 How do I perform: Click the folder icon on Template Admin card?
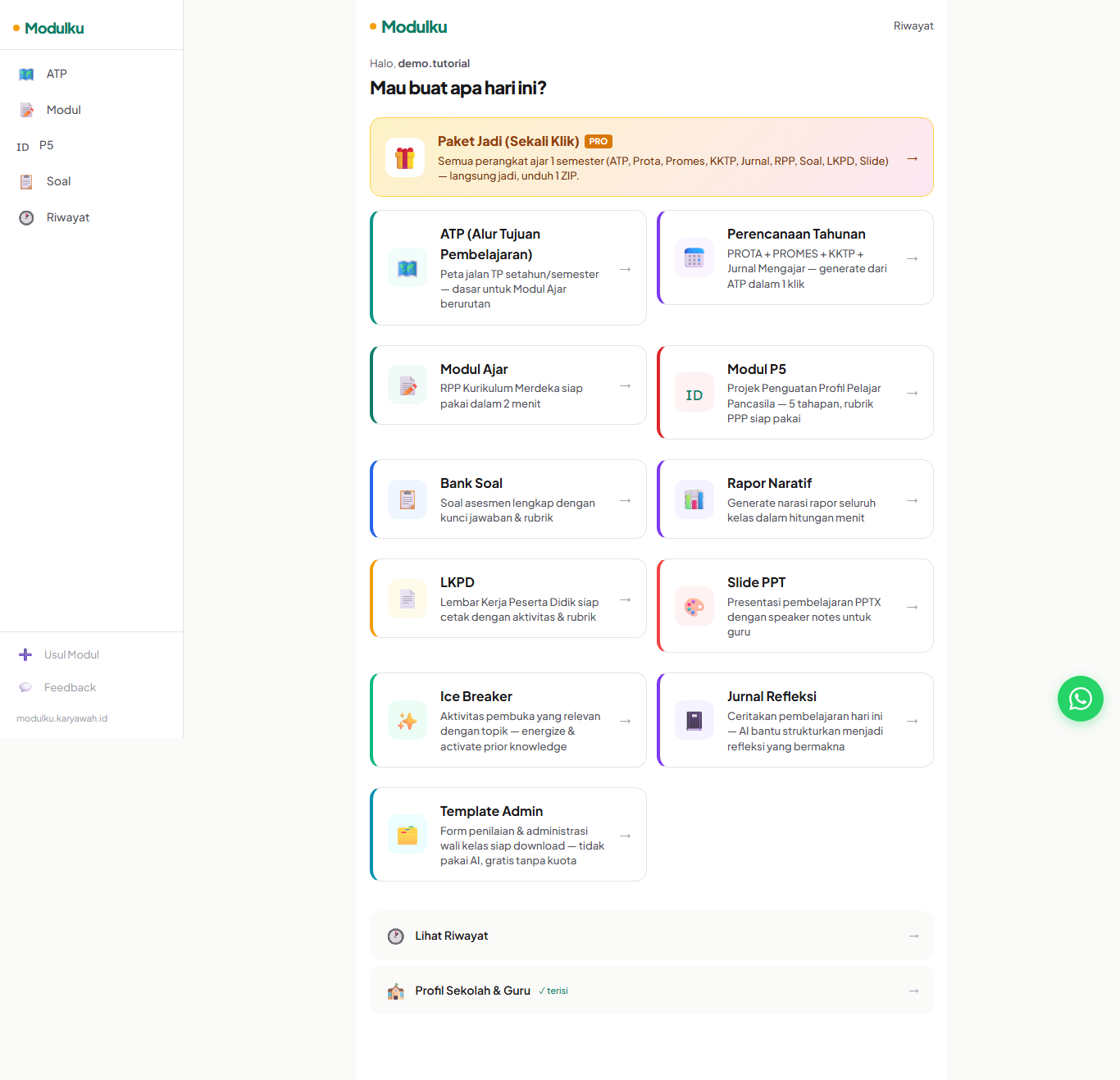click(407, 835)
